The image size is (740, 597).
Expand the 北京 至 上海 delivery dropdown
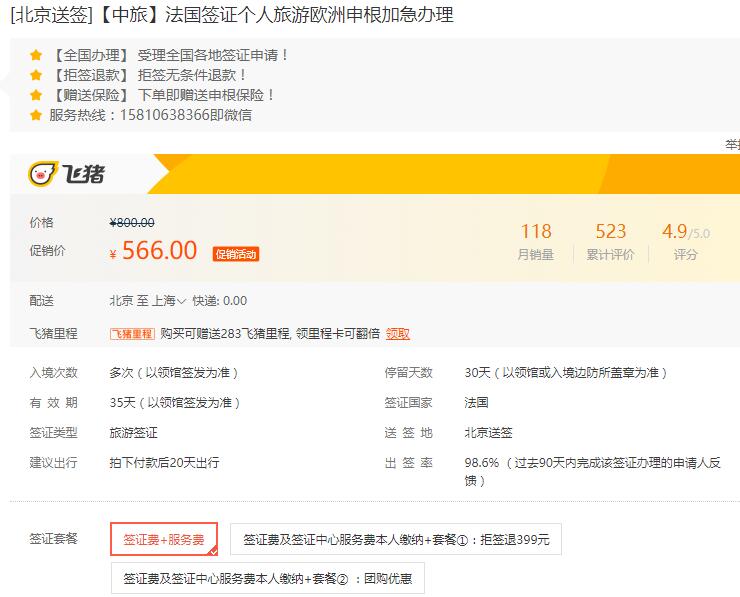[x=148, y=301]
